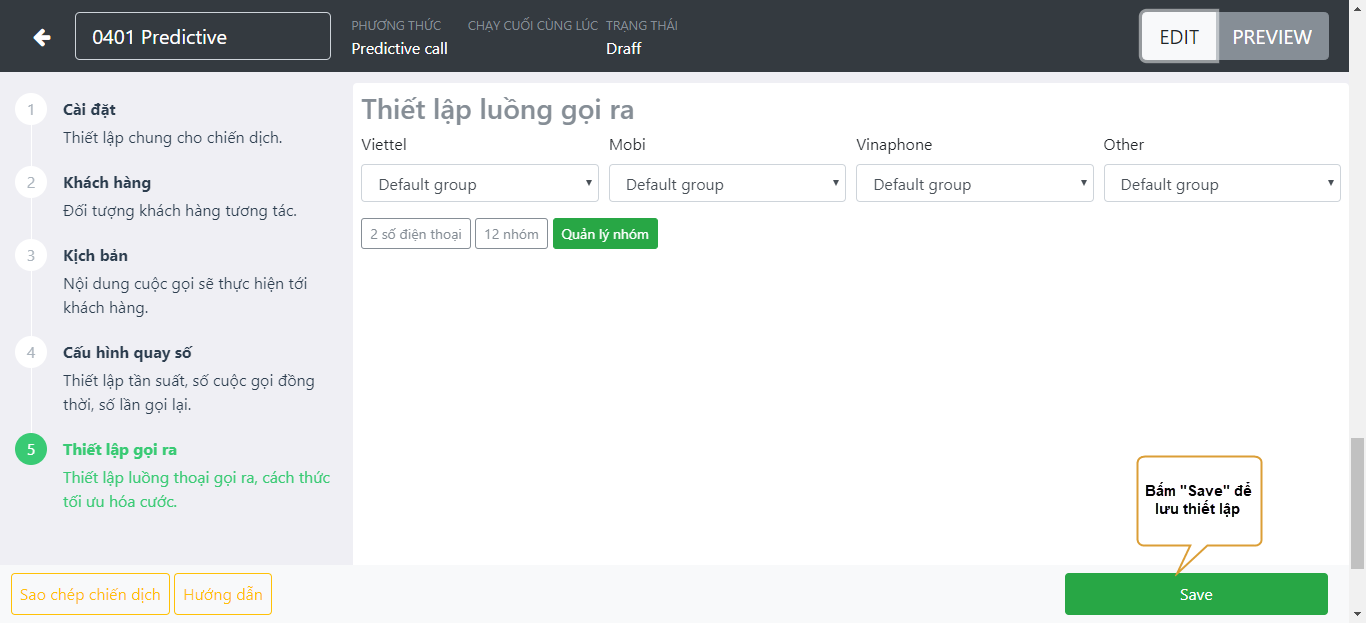Select step 2 circle for Khách hàng

(x=31, y=183)
